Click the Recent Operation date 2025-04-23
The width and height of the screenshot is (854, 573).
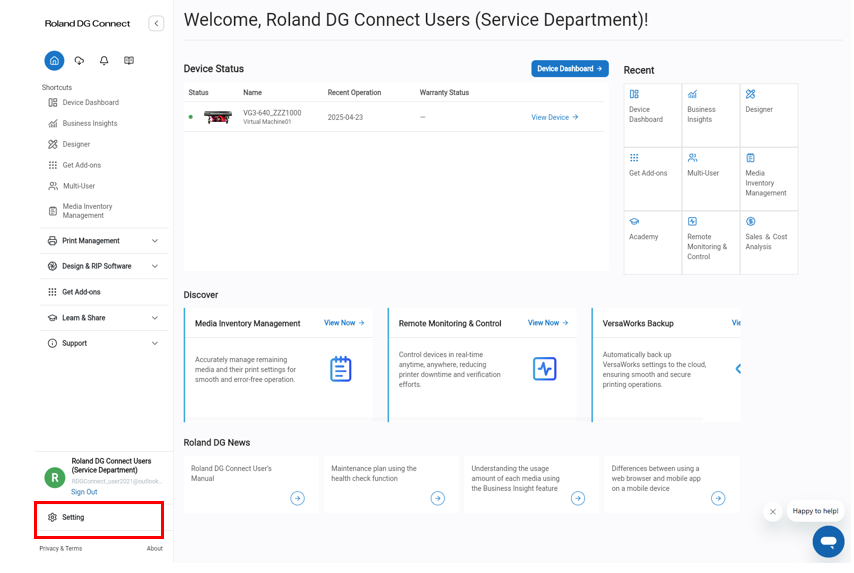pos(345,117)
